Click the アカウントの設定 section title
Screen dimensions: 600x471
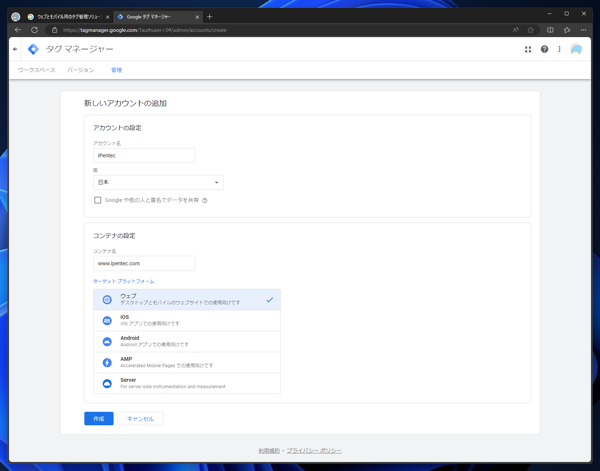(117, 128)
